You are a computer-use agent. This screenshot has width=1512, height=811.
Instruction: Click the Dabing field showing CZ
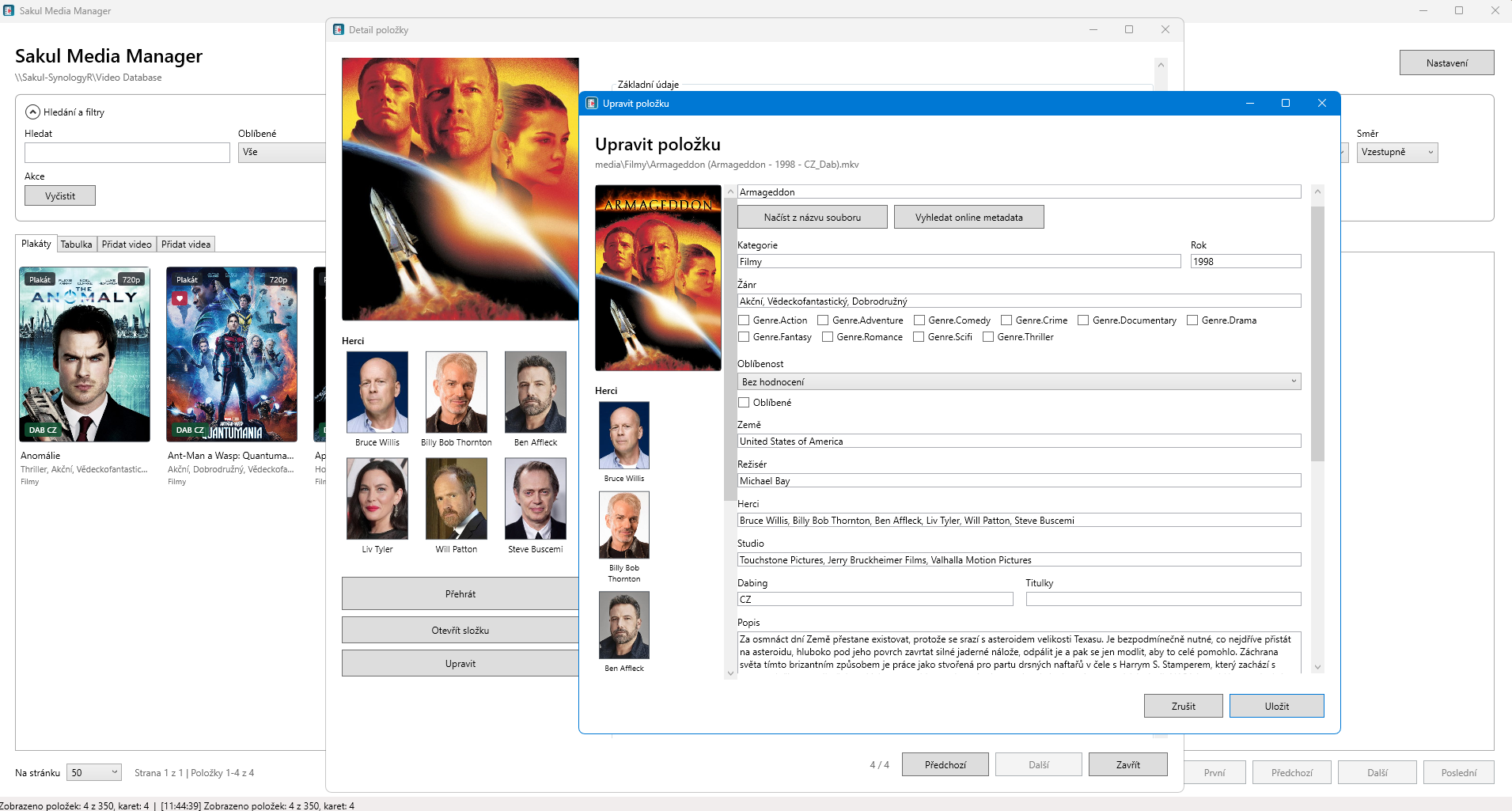875,600
